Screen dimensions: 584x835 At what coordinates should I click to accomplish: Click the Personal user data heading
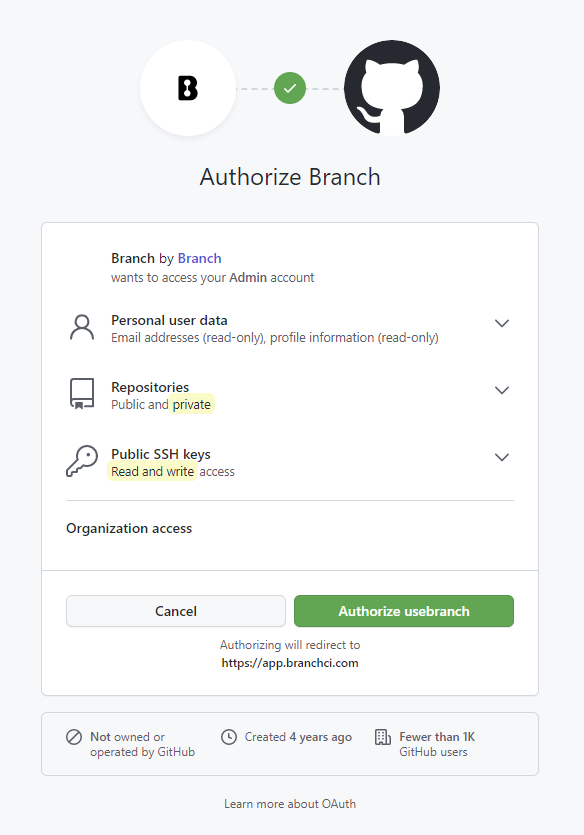pos(169,320)
